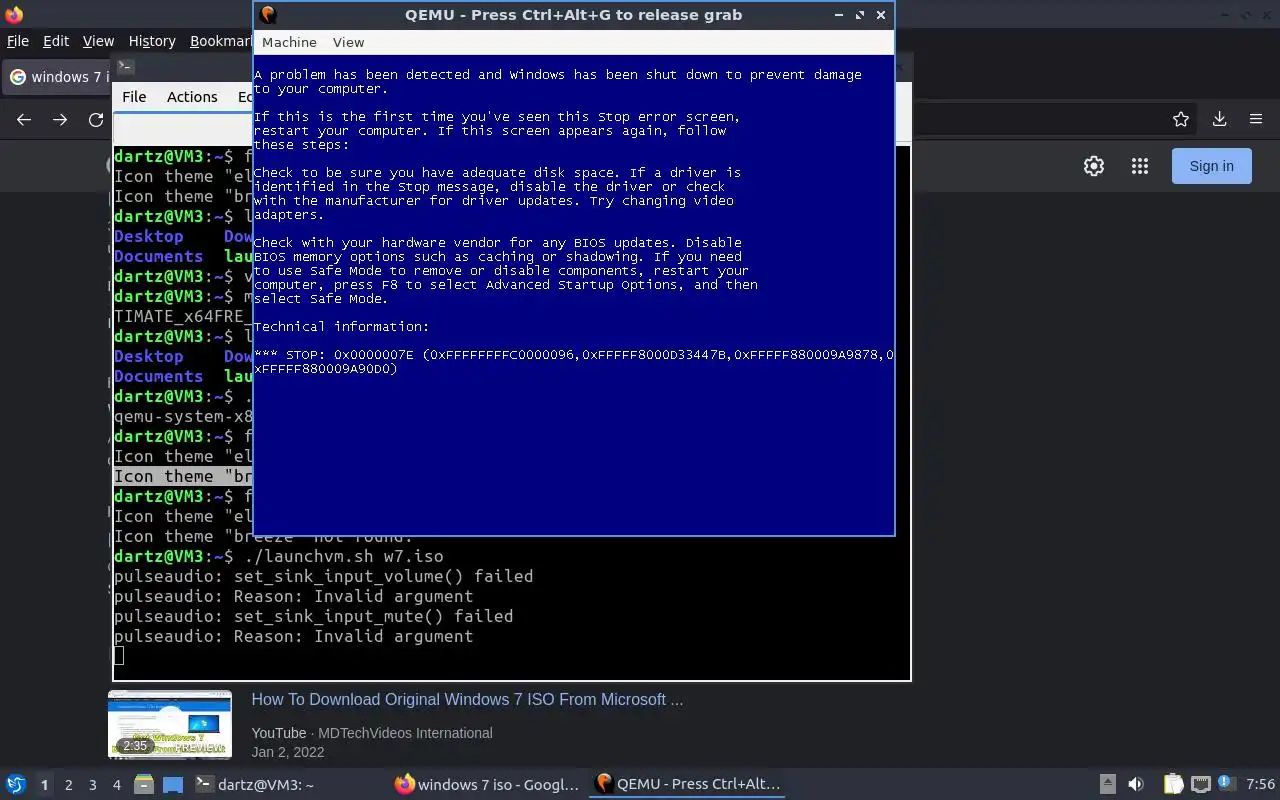Open Firefox History menu

(152, 41)
